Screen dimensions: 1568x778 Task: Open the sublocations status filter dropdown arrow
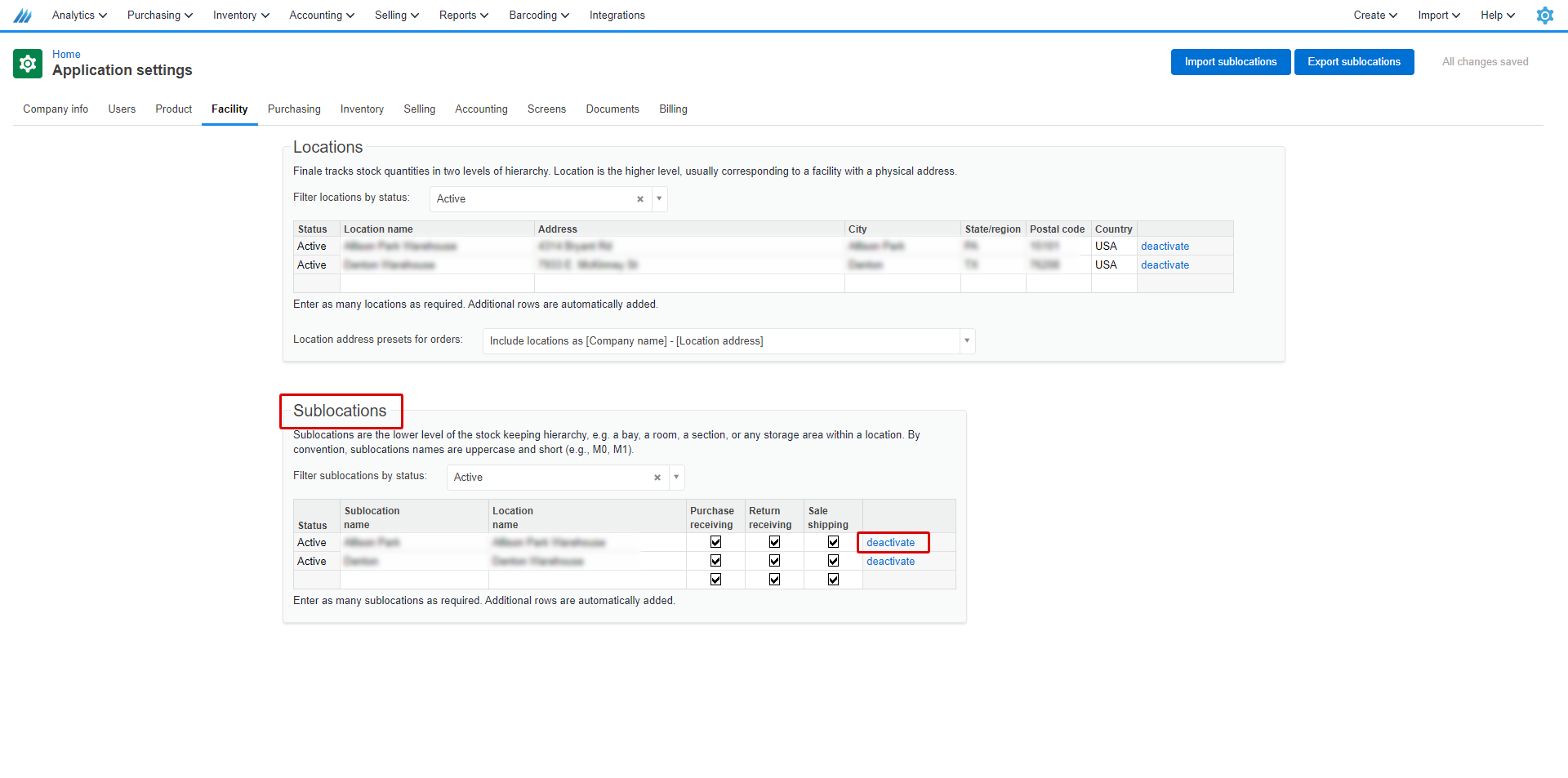tap(676, 478)
